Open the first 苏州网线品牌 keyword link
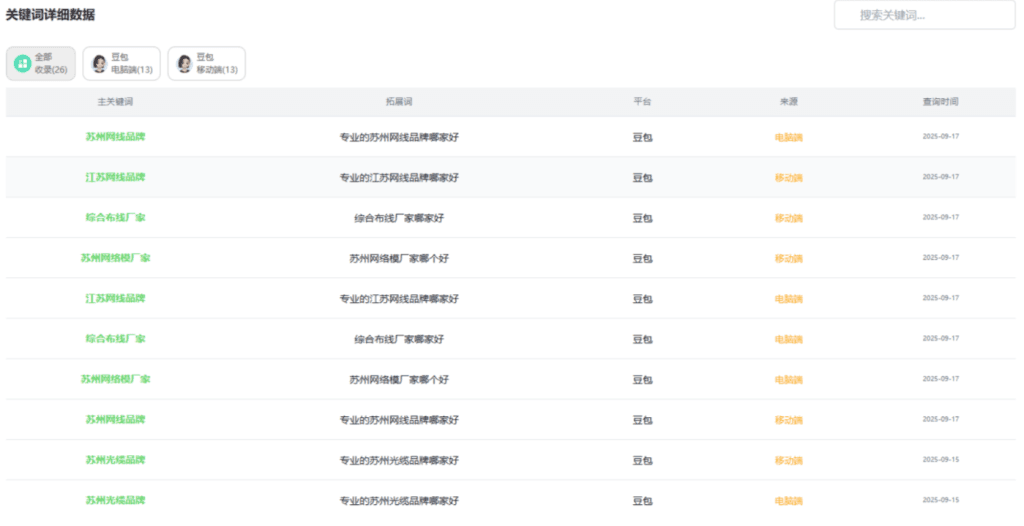Screen dimensions: 1024x526 tap(115, 137)
